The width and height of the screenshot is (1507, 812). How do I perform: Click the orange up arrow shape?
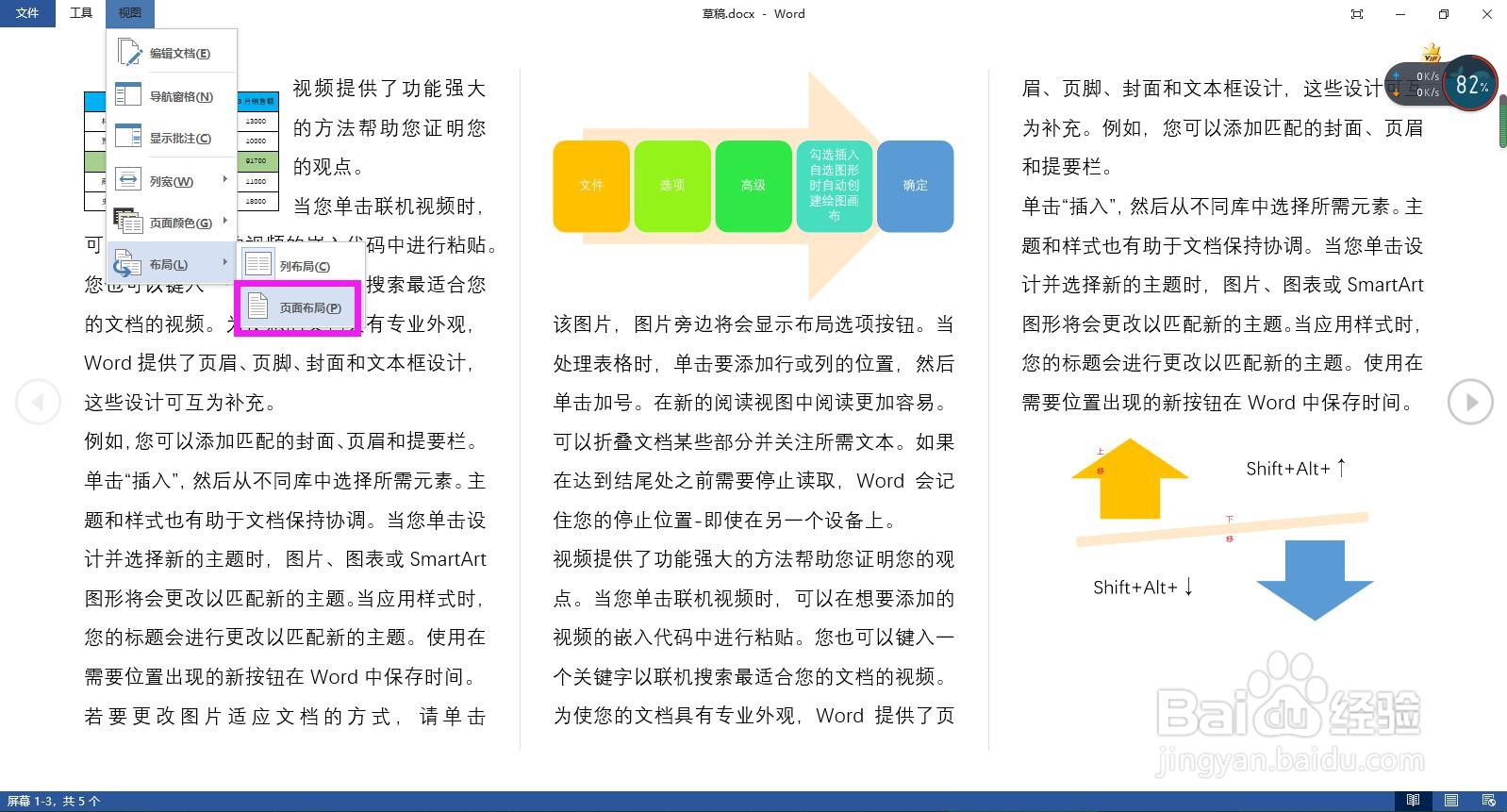(1130, 478)
